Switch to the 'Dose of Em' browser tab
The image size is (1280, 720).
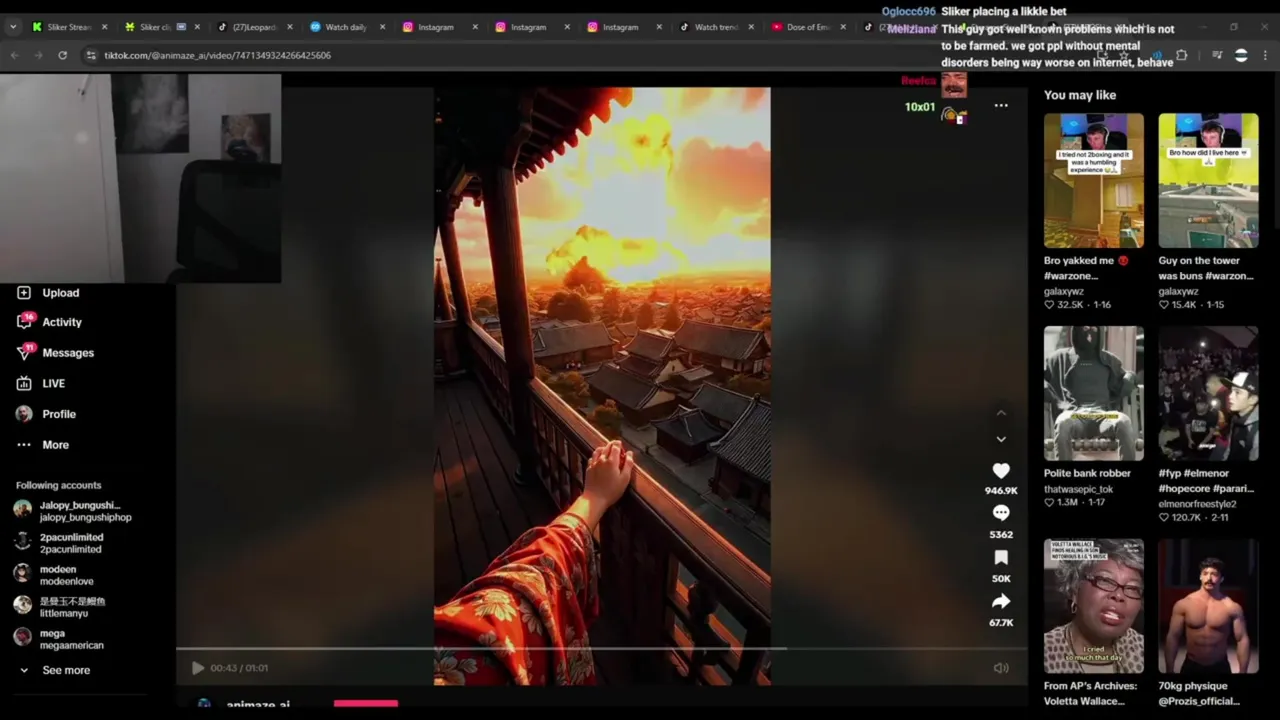tap(808, 27)
